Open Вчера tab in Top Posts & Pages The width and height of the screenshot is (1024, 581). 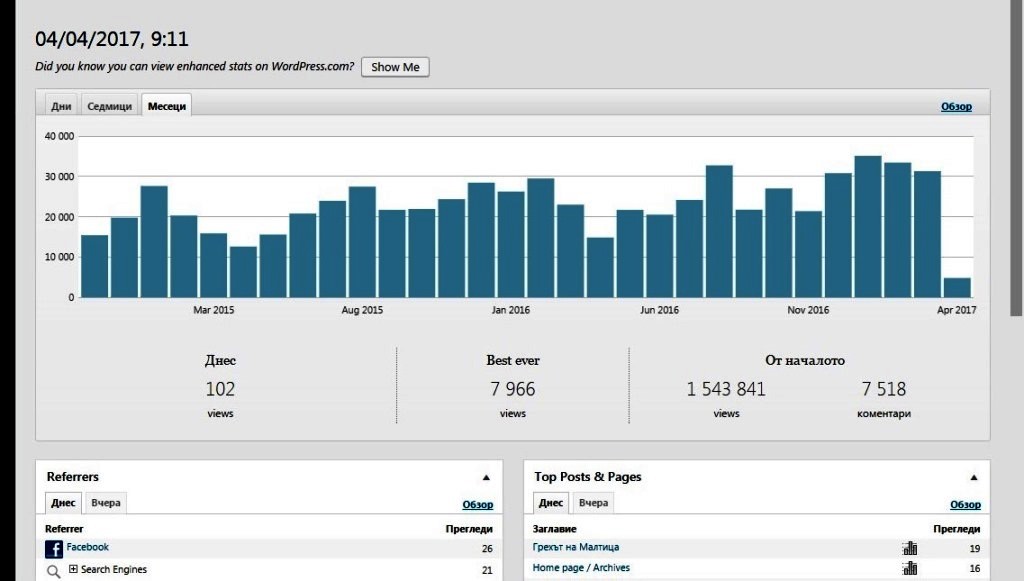593,503
